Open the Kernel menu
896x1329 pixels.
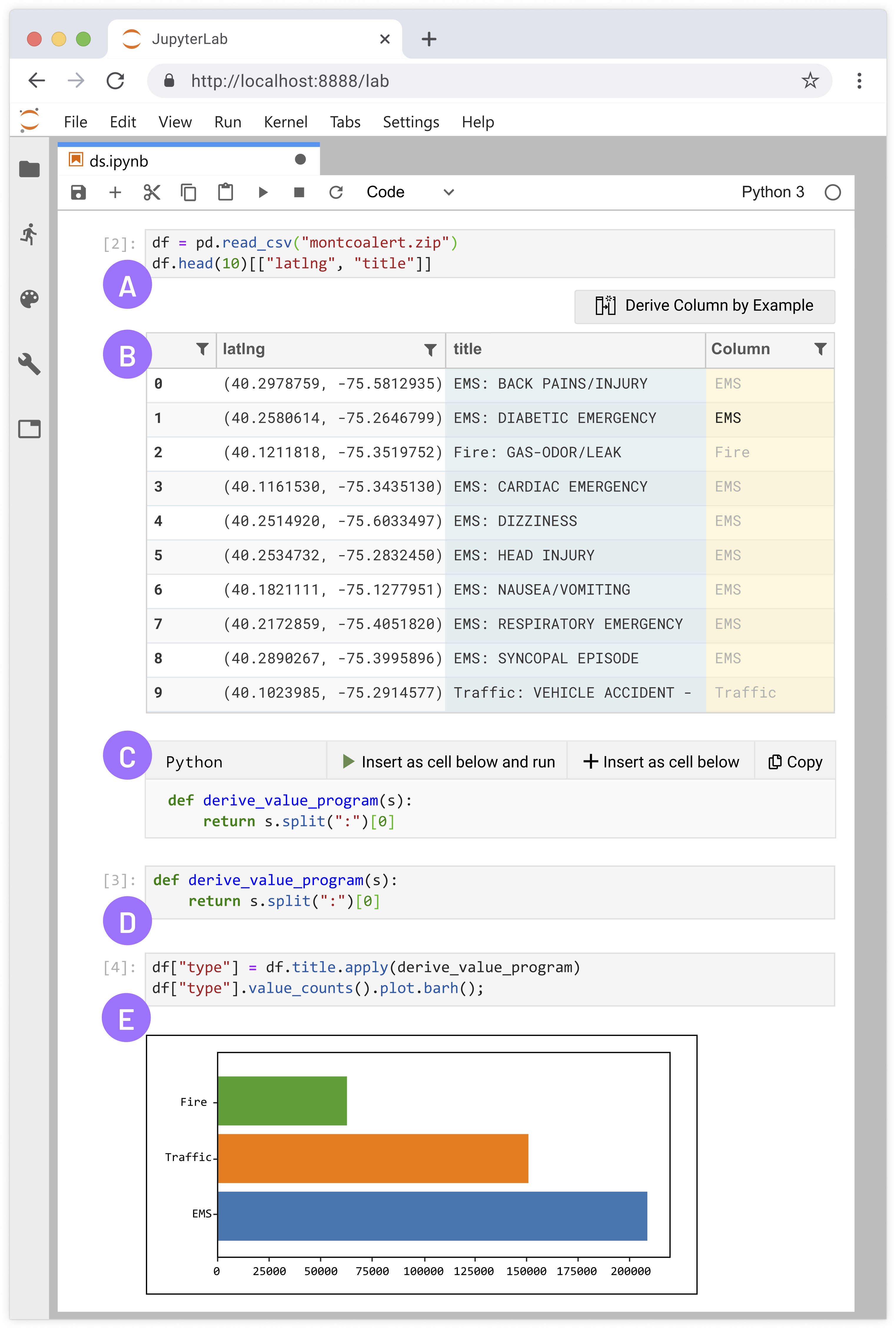285,122
